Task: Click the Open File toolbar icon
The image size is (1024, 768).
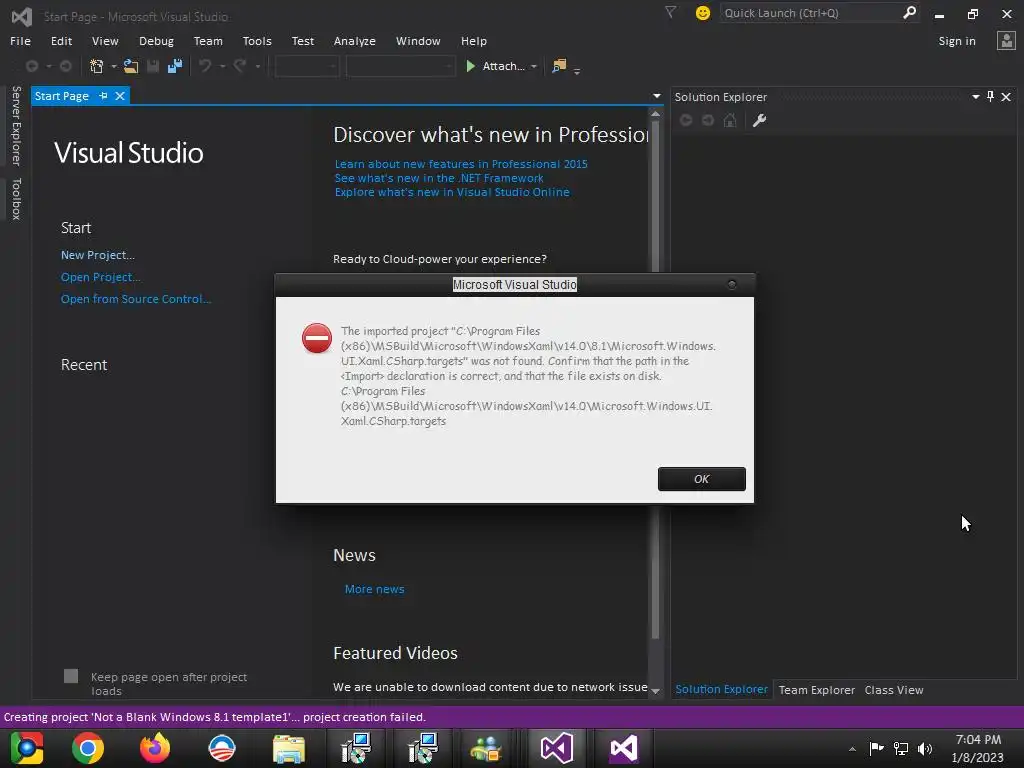Action: pyautogui.click(x=131, y=66)
